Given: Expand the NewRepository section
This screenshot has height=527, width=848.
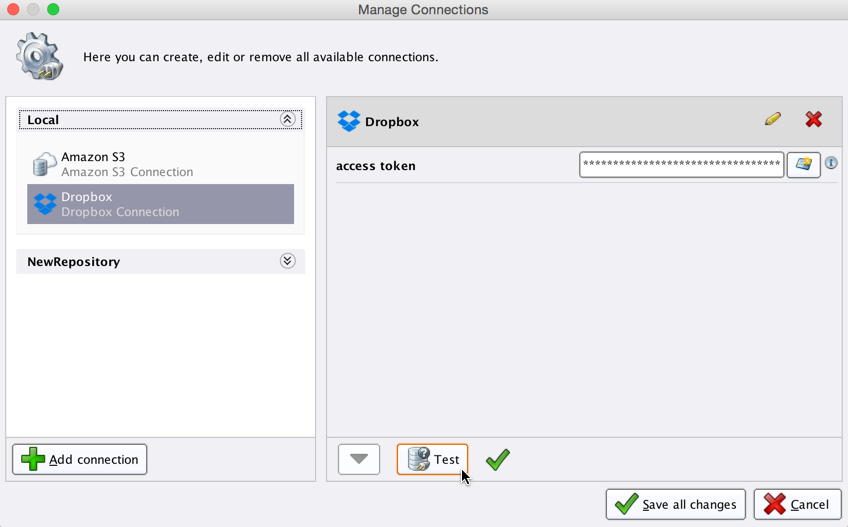Looking at the screenshot, I should (287, 261).
